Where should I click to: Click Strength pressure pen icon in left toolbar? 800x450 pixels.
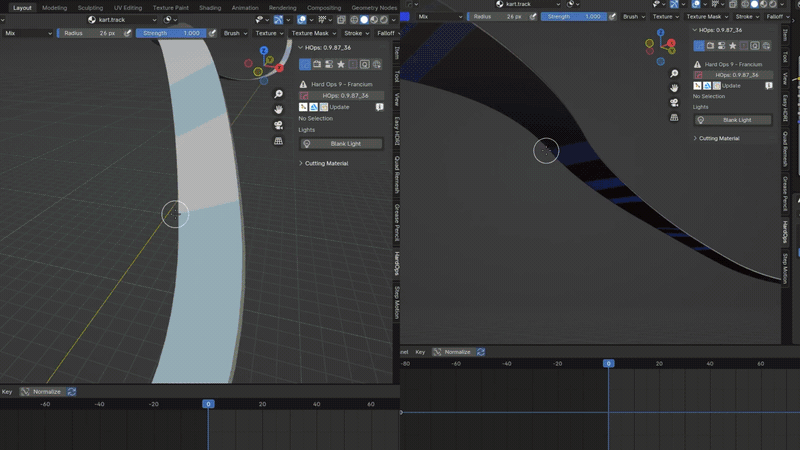pos(212,33)
